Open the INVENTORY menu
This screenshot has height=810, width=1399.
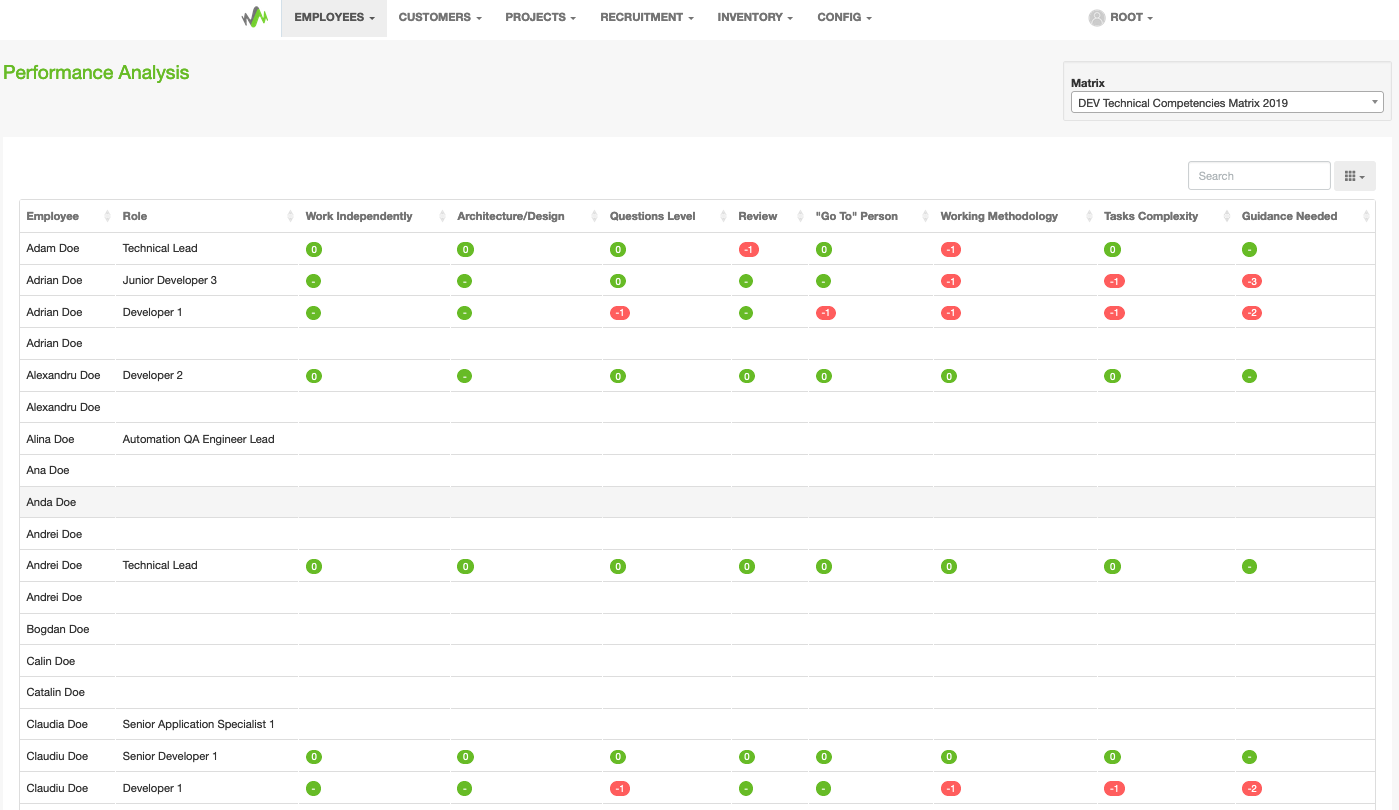point(755,18)
